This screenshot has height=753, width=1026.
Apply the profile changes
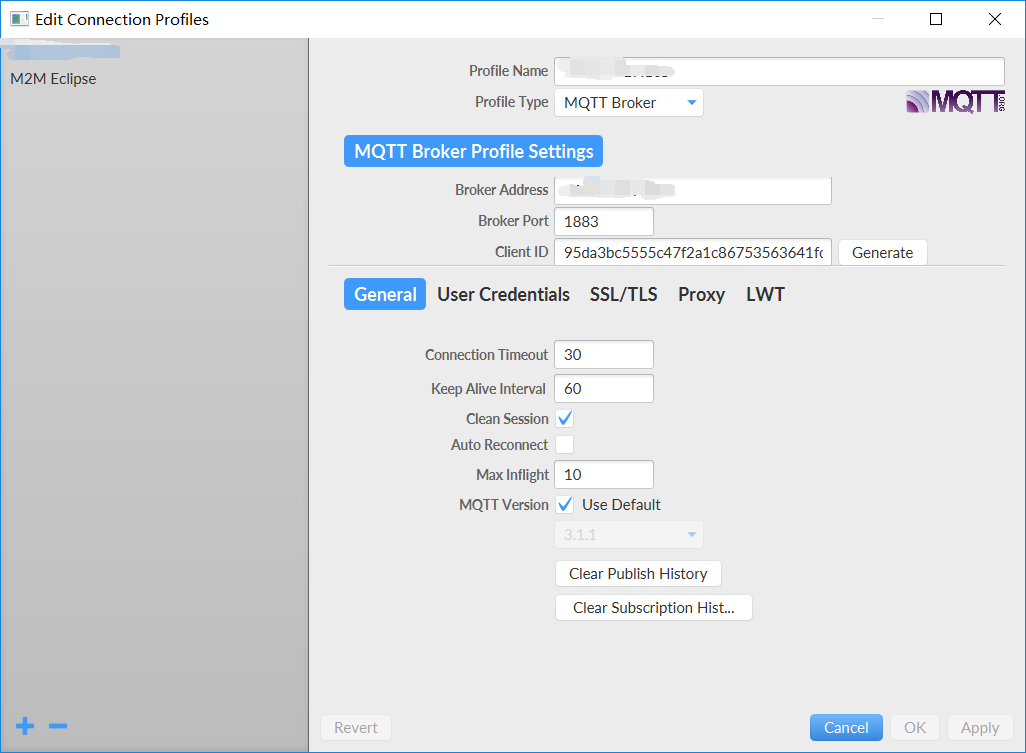pos(980,727)
